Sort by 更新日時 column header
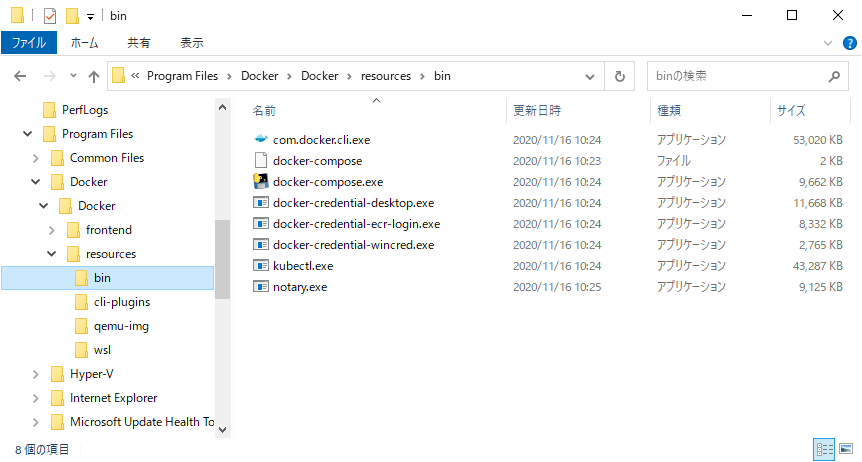 click(537, 111)
